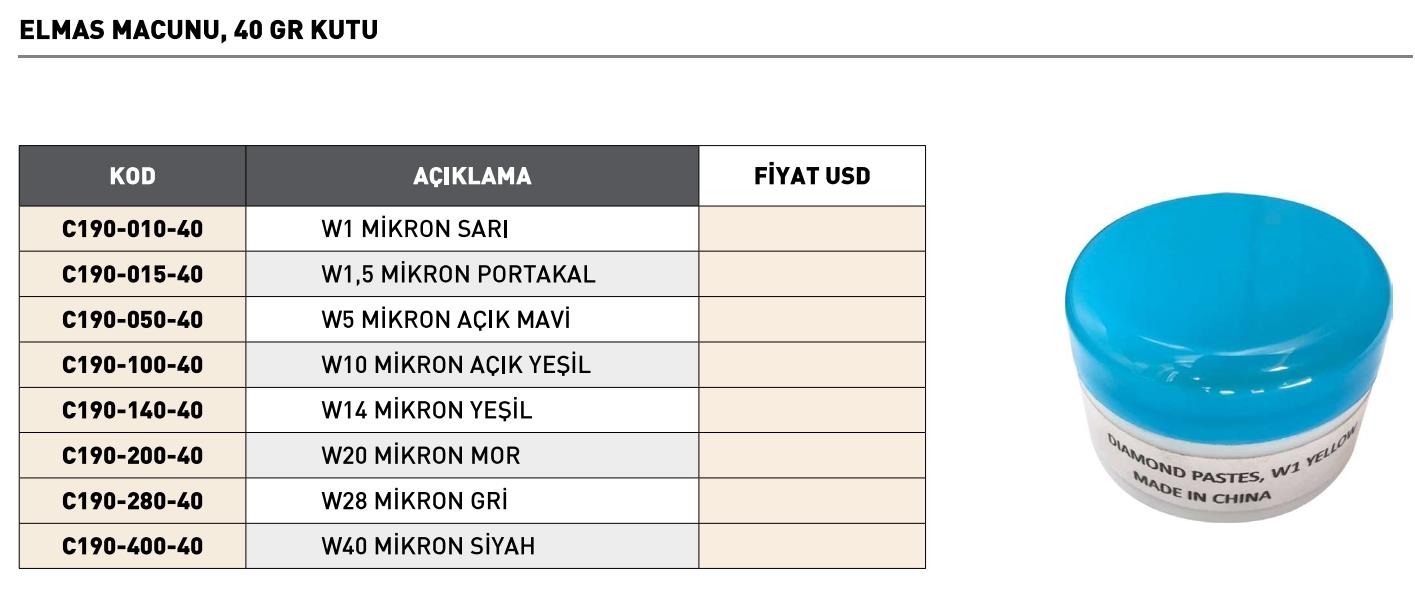Click the FİYAT USD column header
The height and width of the screenshot is (603, 1415).
point(812,176)
